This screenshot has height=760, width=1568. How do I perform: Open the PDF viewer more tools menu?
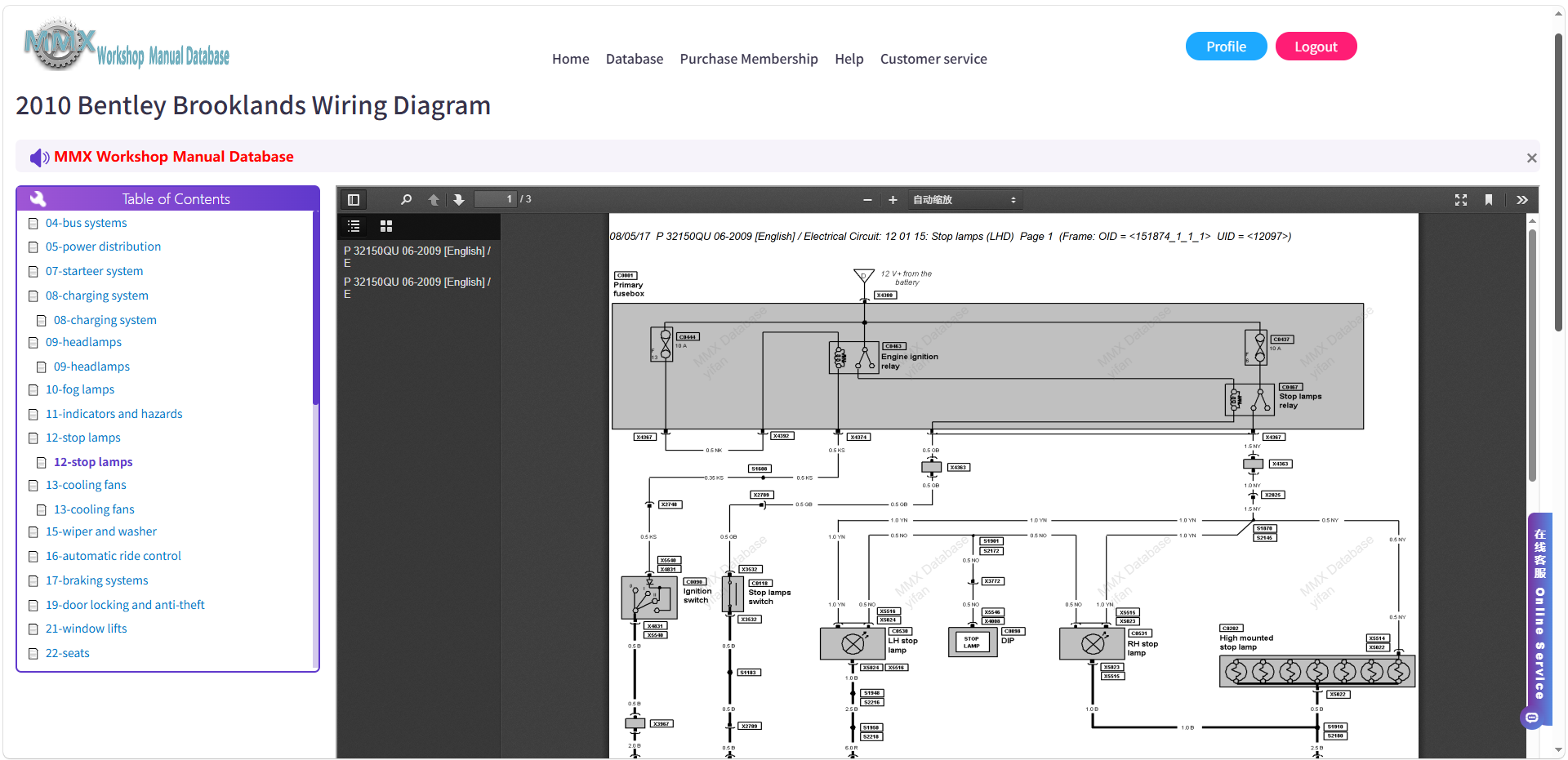pyautogui.click(x=1522, y=200)
